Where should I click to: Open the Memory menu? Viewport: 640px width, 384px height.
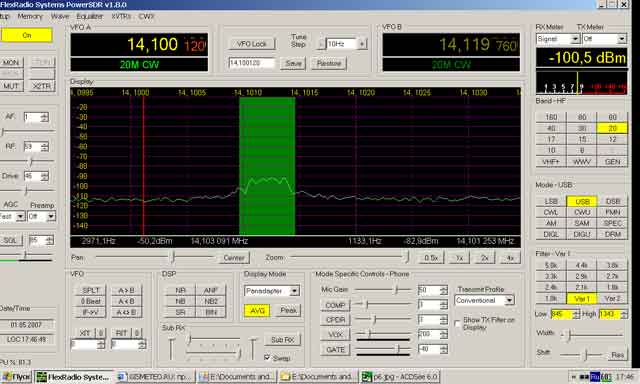[x=30, y=16]
